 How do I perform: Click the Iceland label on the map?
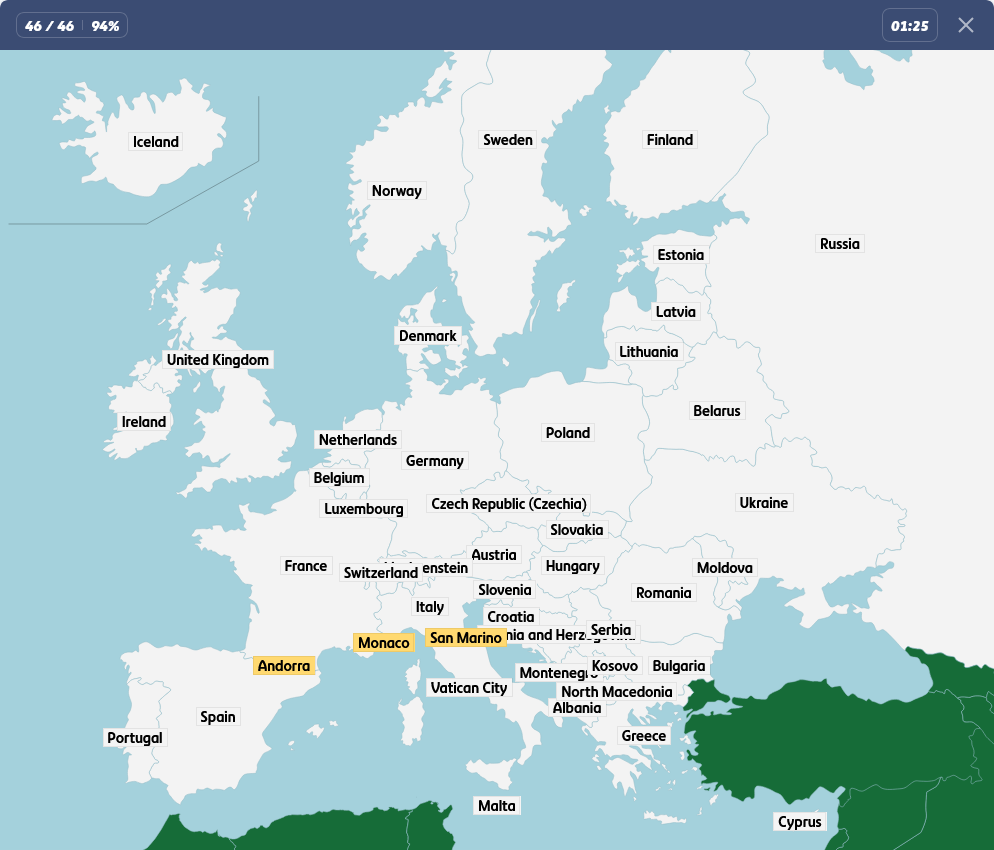tap(156, 142)
